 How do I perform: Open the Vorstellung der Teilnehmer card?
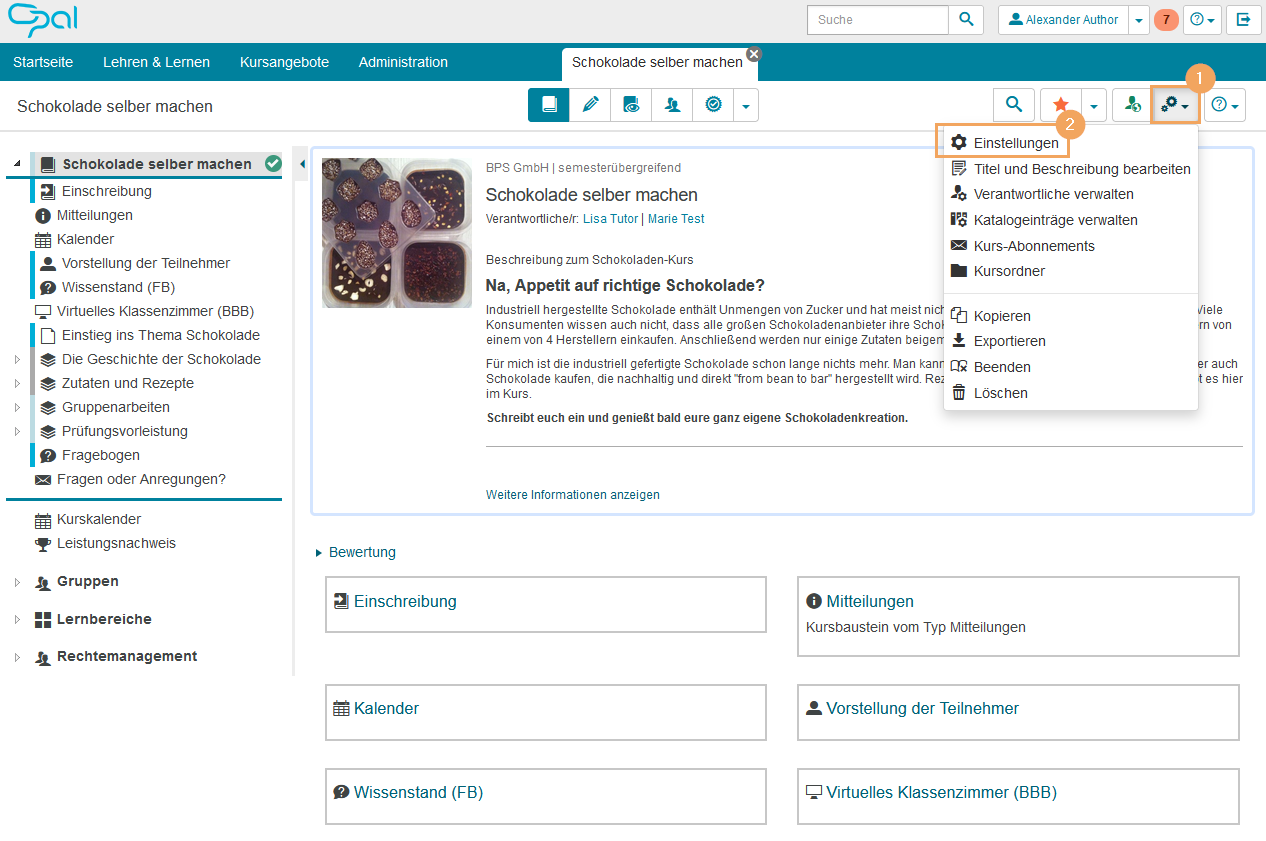[922, 708]
